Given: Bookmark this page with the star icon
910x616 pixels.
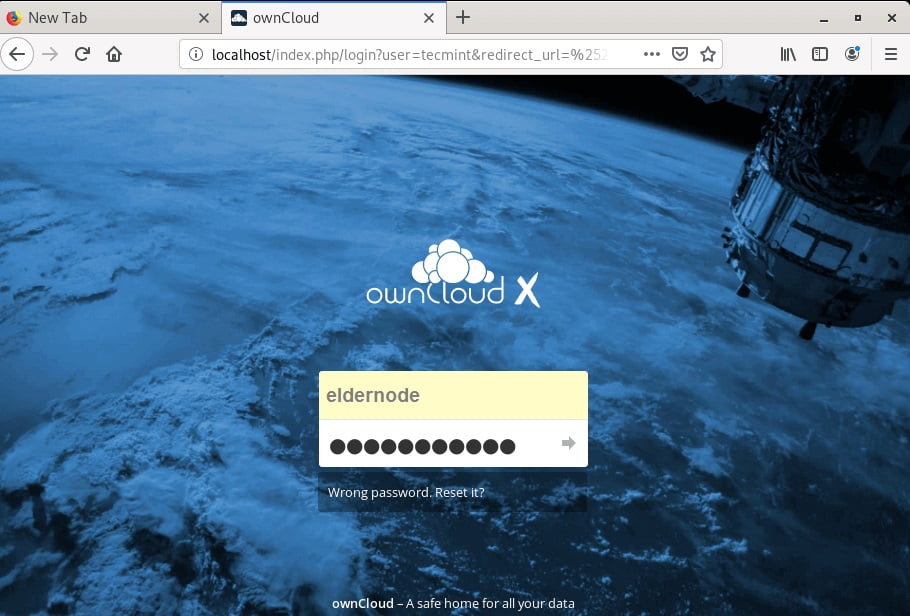Looking at the screenshot, I should coord(707,54).
